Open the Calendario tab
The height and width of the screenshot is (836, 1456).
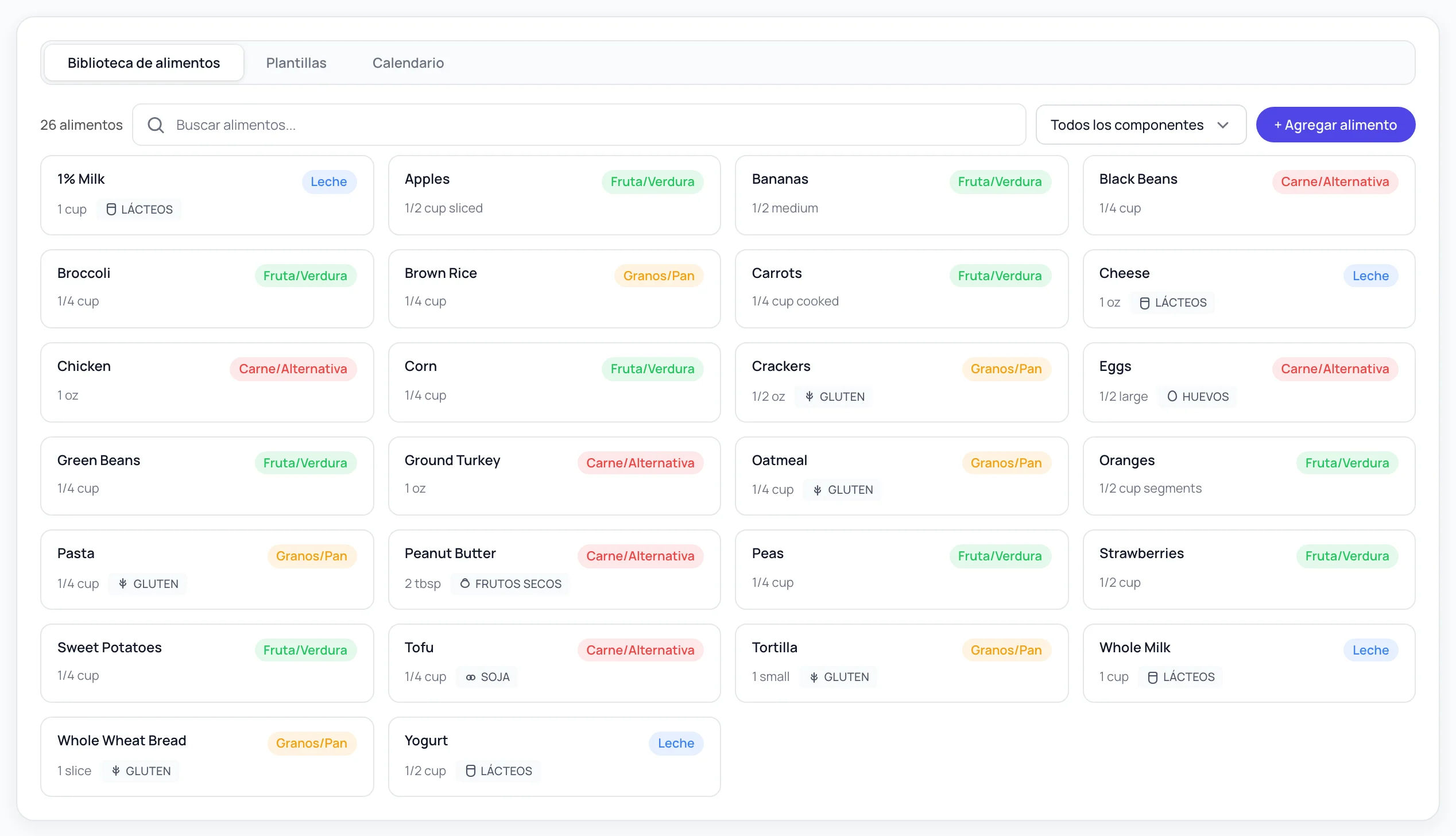coord(408,63)
